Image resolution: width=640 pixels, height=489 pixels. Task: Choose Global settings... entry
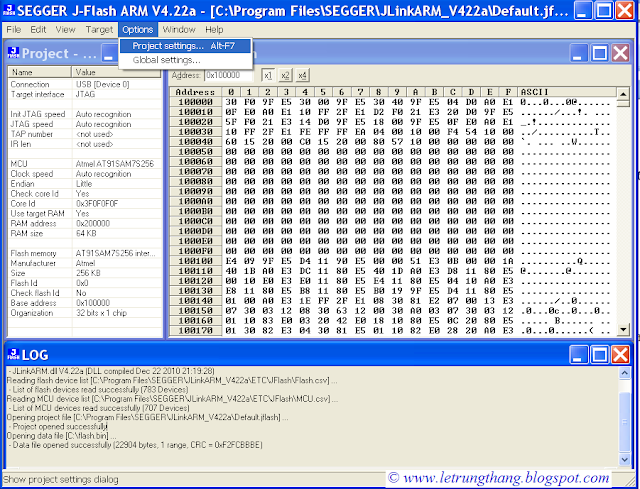click(x=185, y=60)
